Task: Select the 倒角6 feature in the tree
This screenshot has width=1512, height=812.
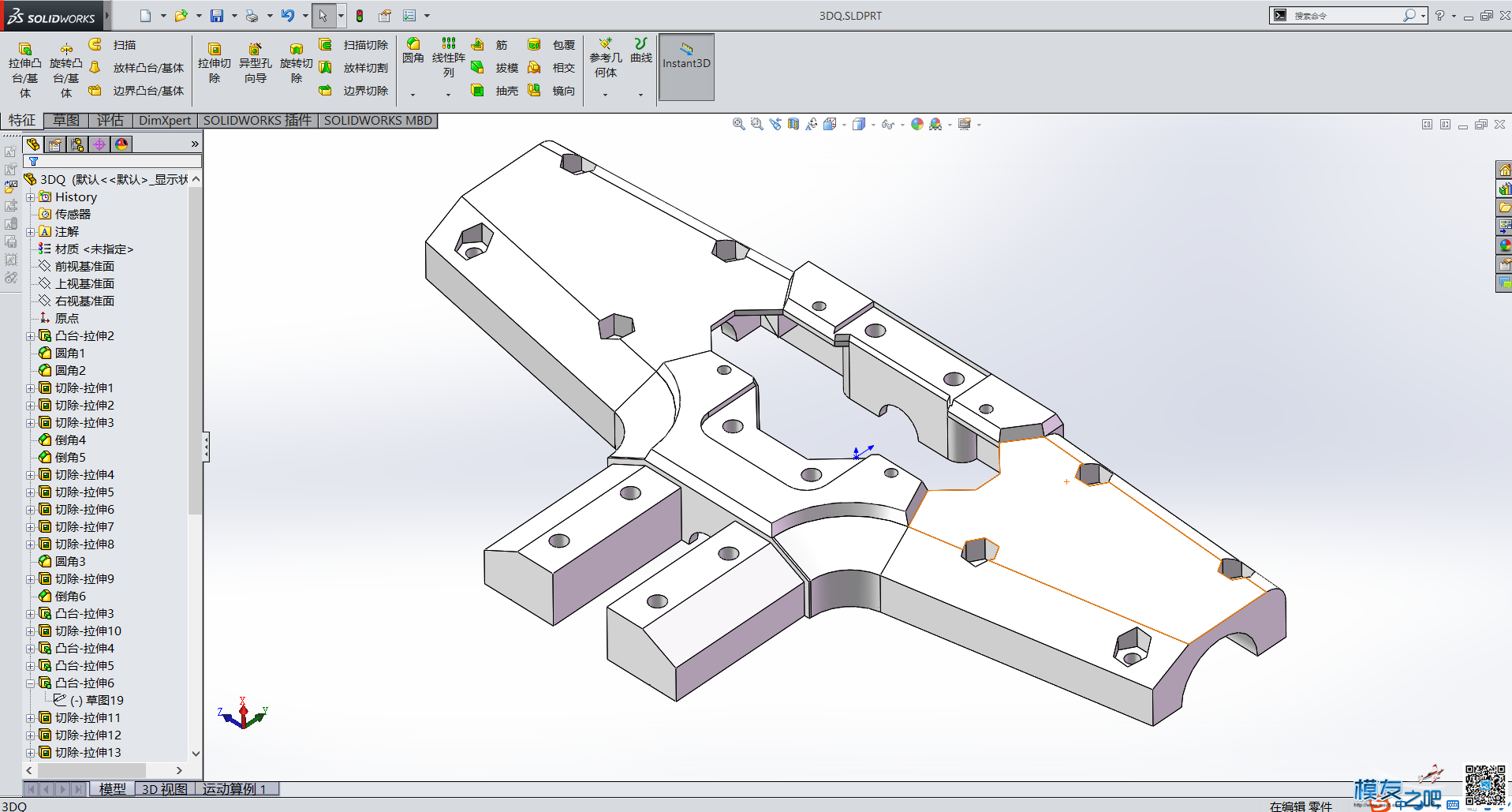Action: [x=62, y=597]
